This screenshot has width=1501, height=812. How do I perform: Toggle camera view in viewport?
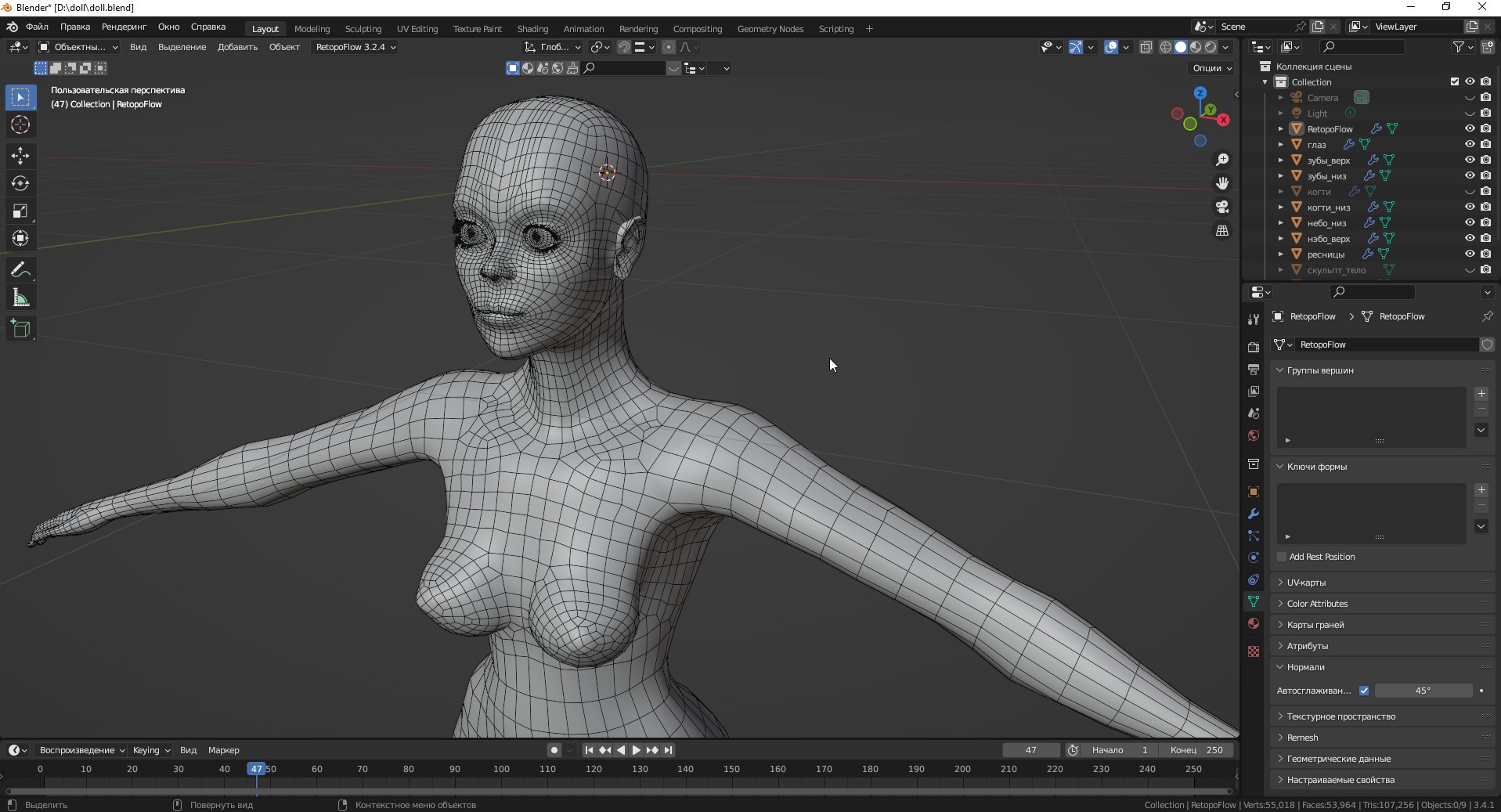1221,207
